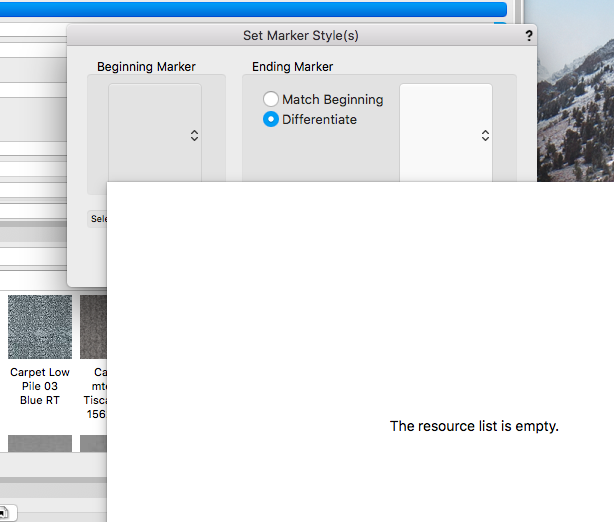Viewport: 614px width, 522px height.
Task: Select the gray texture thumbnail below Carpet Low Pile
Action: coord(40,444)
